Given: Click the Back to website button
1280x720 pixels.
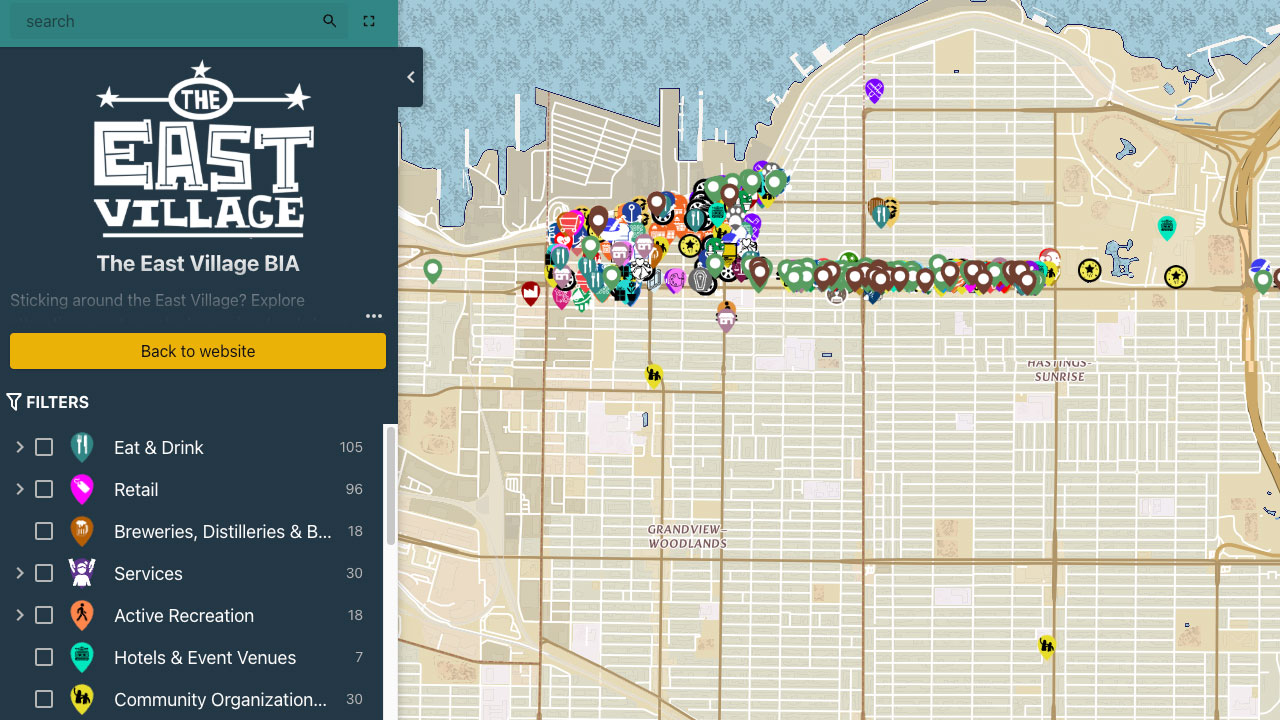Looking at the screenshot, I should tap(198, 351).
